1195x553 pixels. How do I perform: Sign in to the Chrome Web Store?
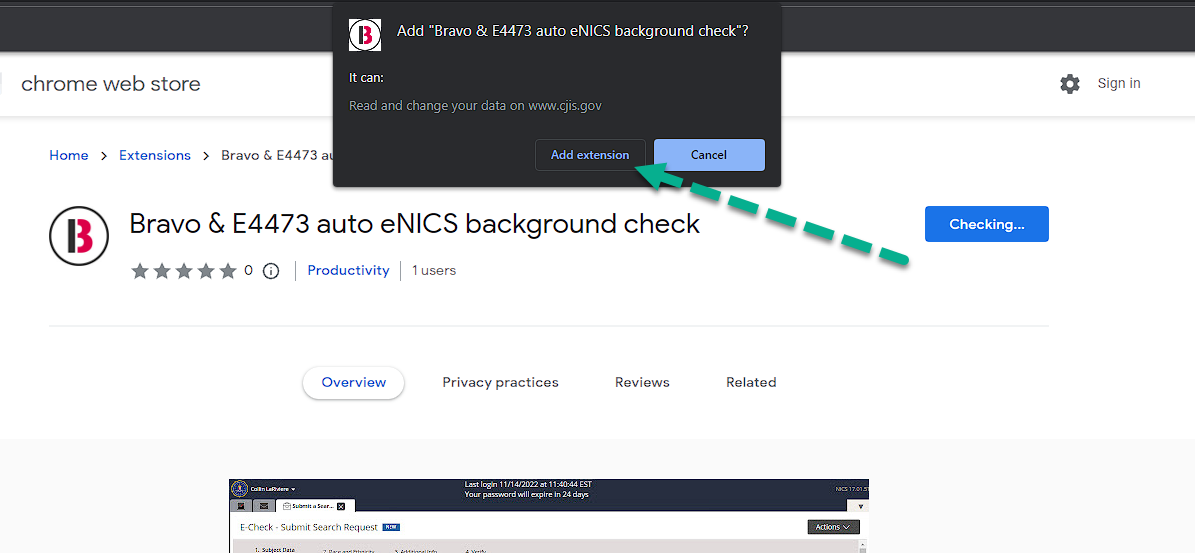(1119, 83)
